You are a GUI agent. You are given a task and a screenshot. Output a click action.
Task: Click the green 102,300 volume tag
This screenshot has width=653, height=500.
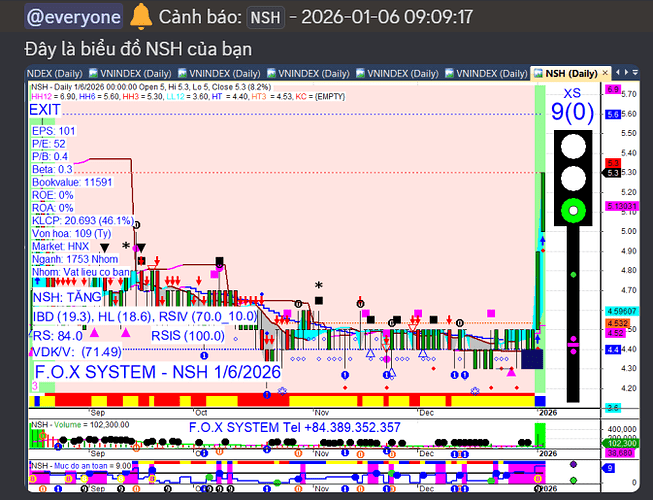coord(622,443)
